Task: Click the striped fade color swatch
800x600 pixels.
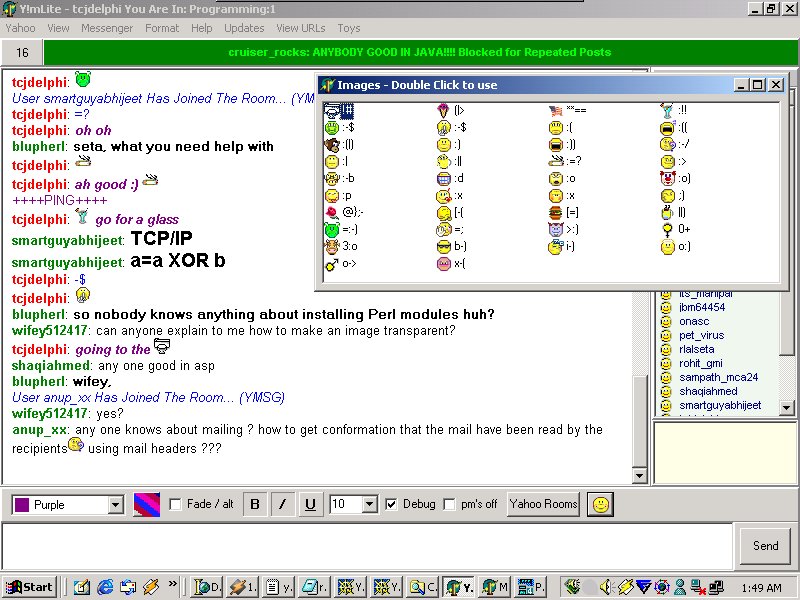Action: (x=146, y=505)
